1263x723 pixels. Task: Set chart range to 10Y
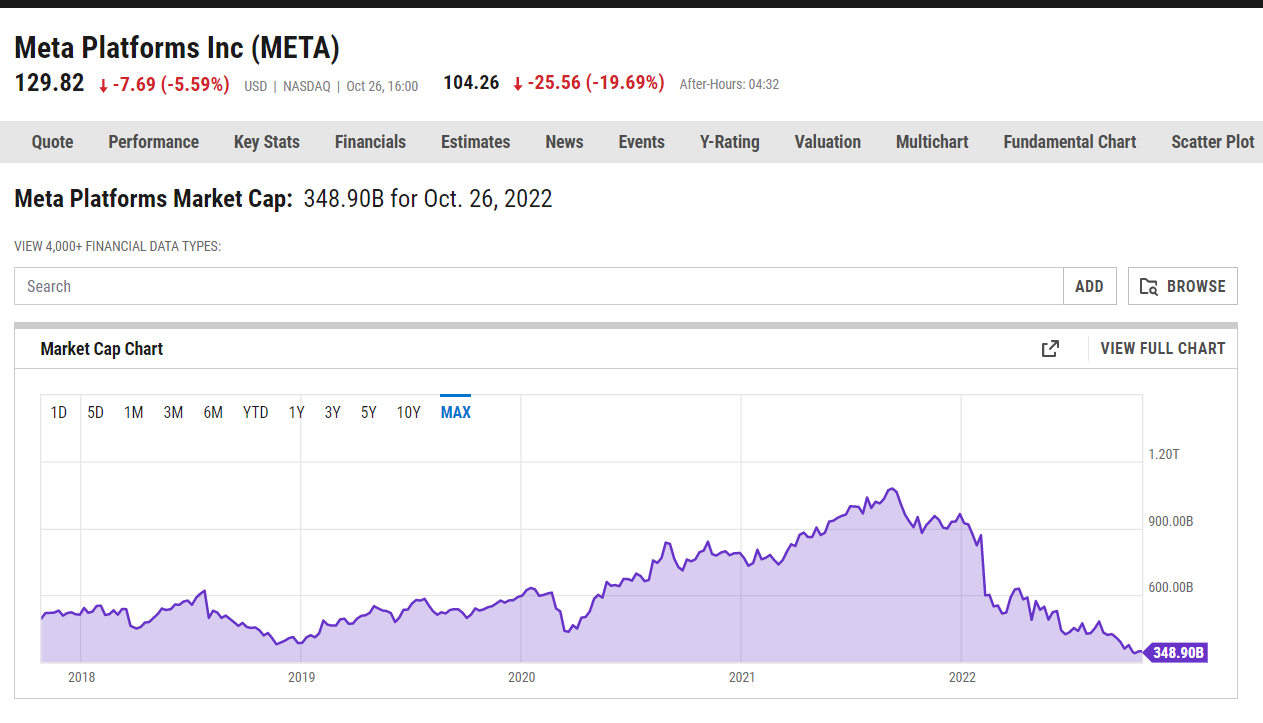[x=409, y=412]
